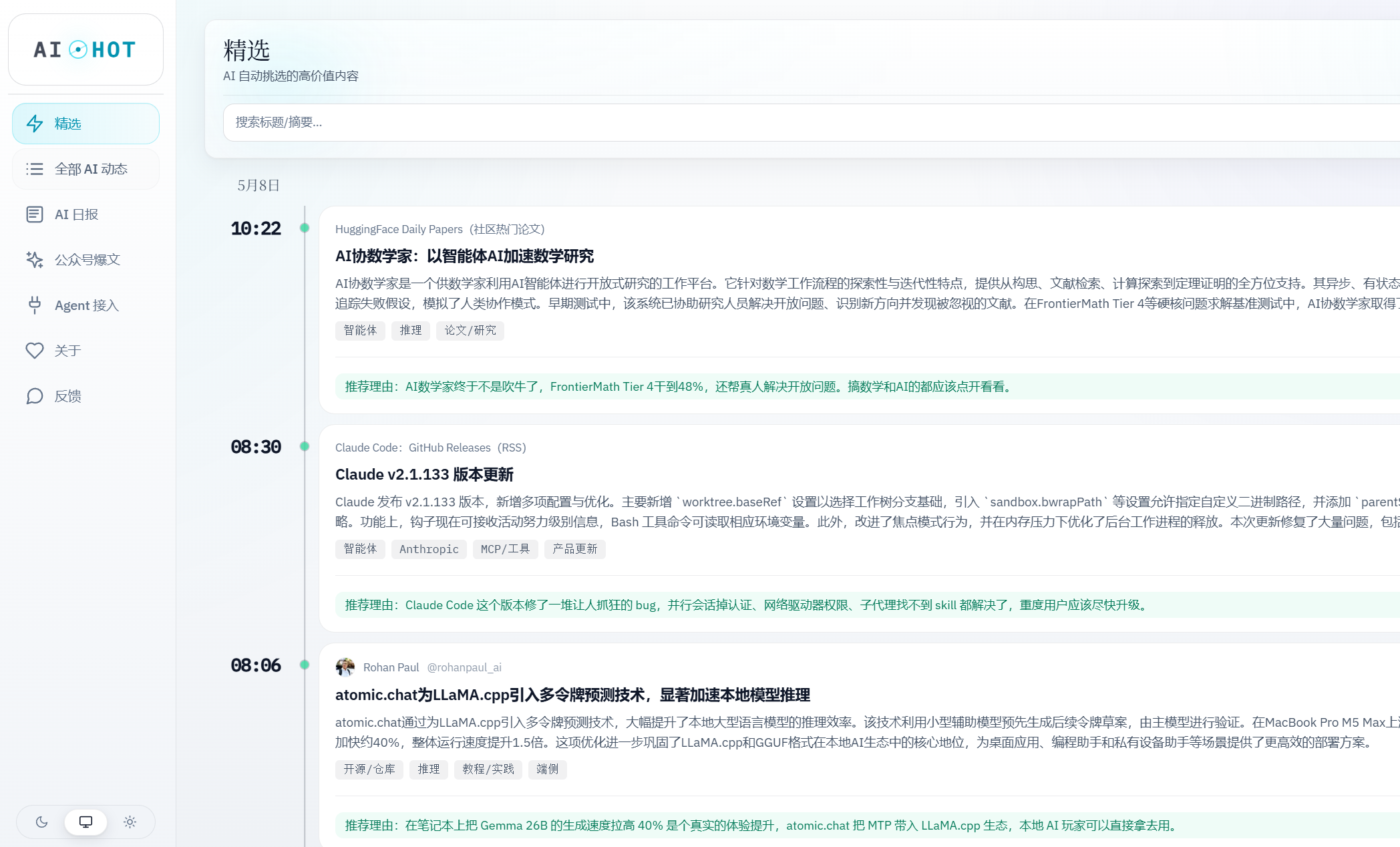This screenshot has width=1400, height=847.
Task: Open article AI协数学家:以智能体AI加速数学研究
Action: point(464,256)
